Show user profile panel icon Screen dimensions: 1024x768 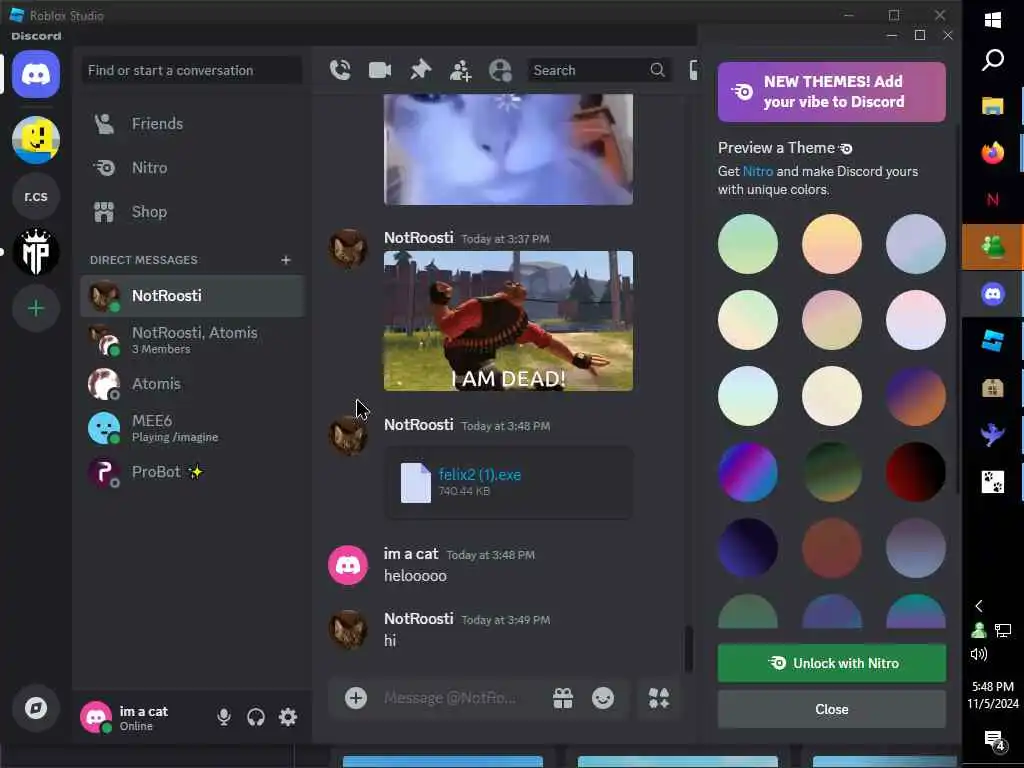(500, 70)
